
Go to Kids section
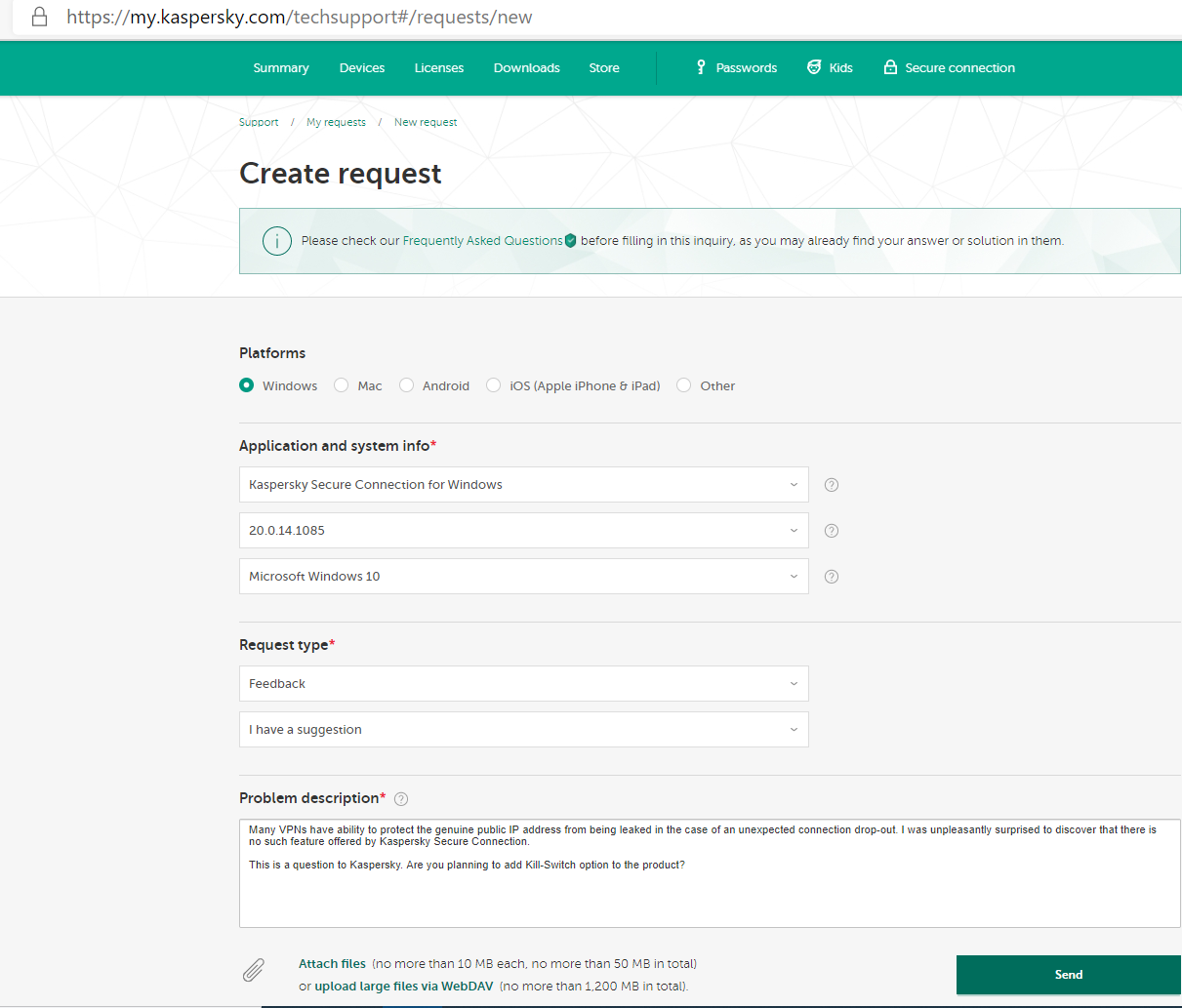point(841,68)
